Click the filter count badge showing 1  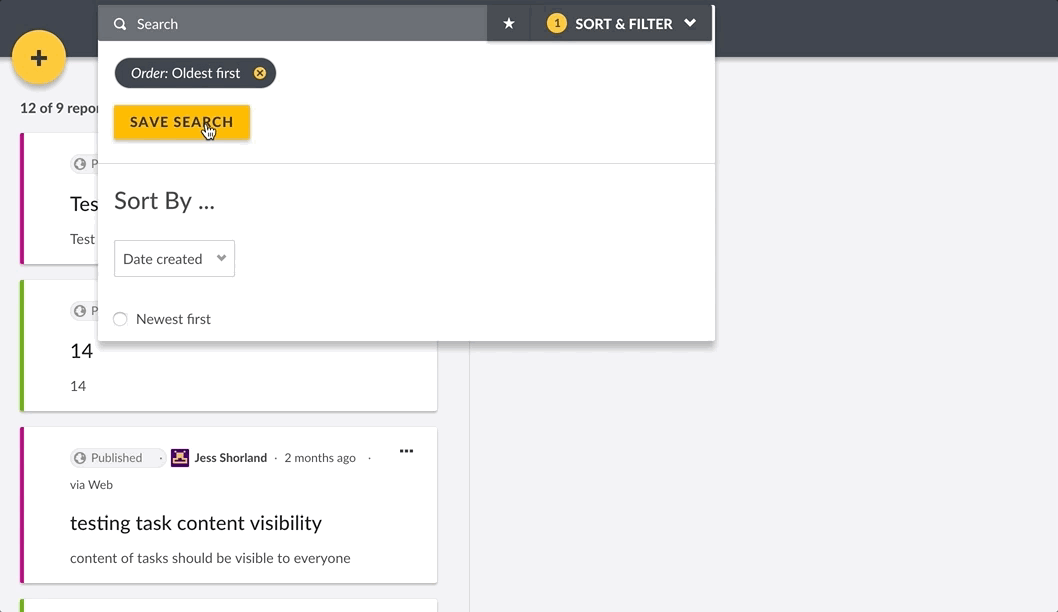pos(557,24)
